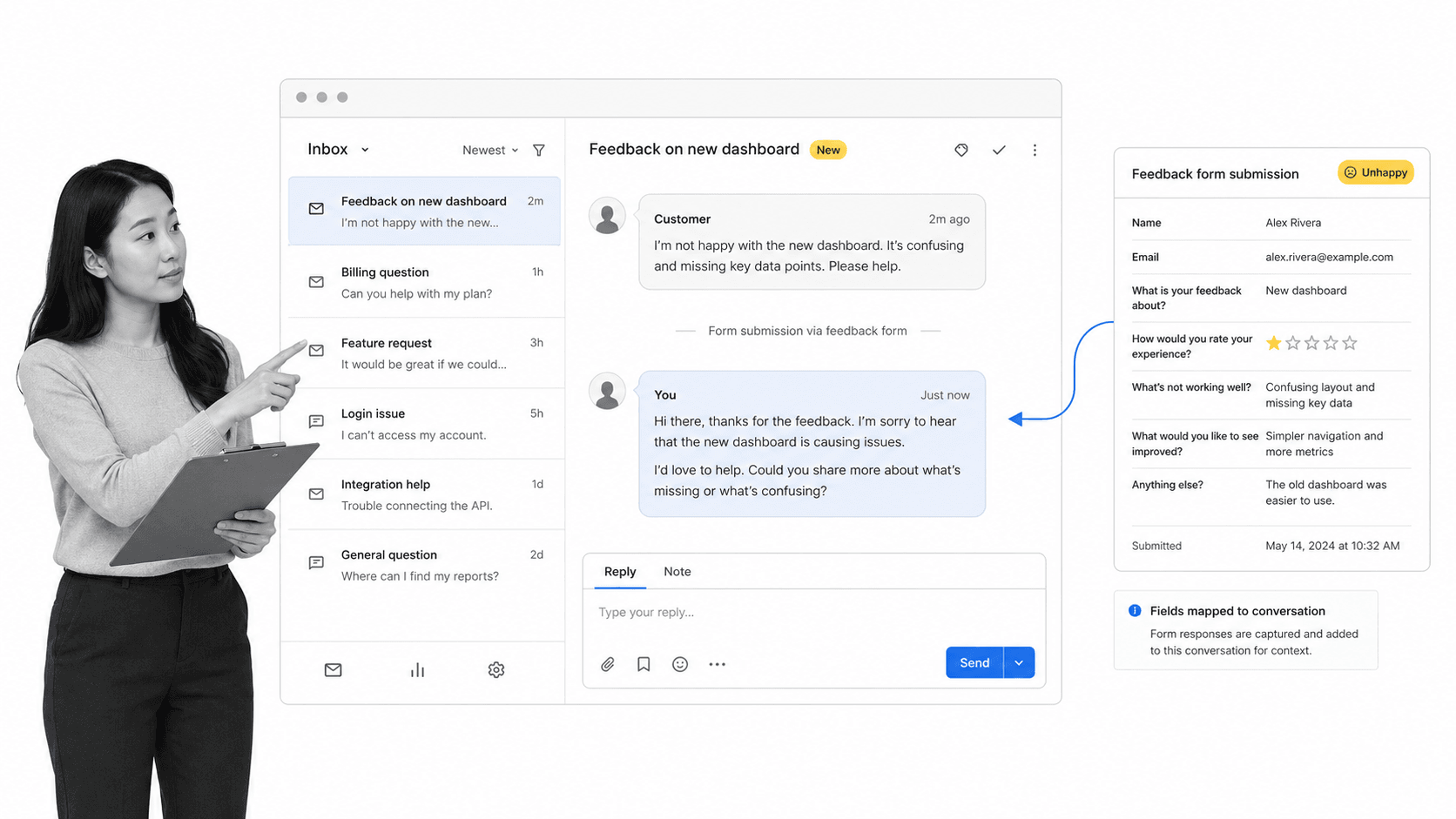The image size is (1456, 819).
Task: Click the third rating star
Action: 1312,343
